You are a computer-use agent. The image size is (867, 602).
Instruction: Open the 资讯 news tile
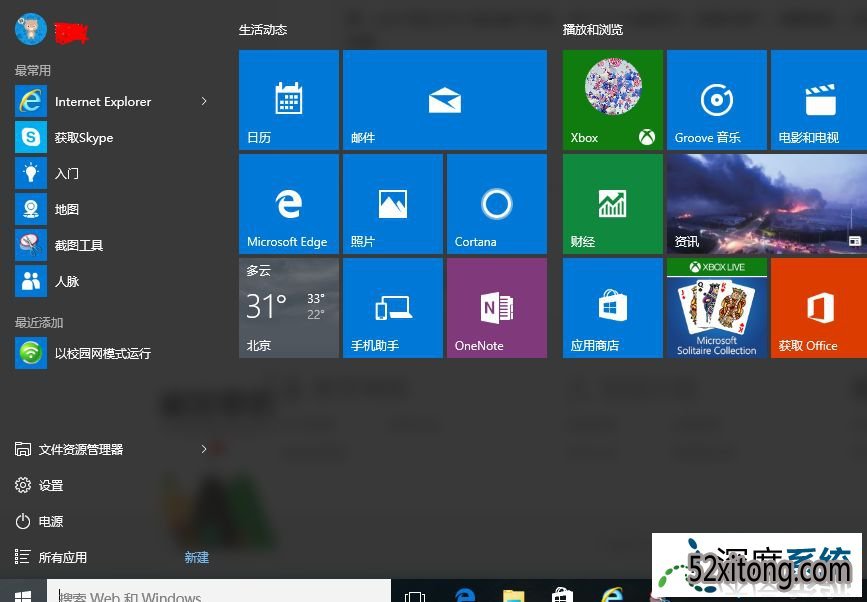click(767, 204)
